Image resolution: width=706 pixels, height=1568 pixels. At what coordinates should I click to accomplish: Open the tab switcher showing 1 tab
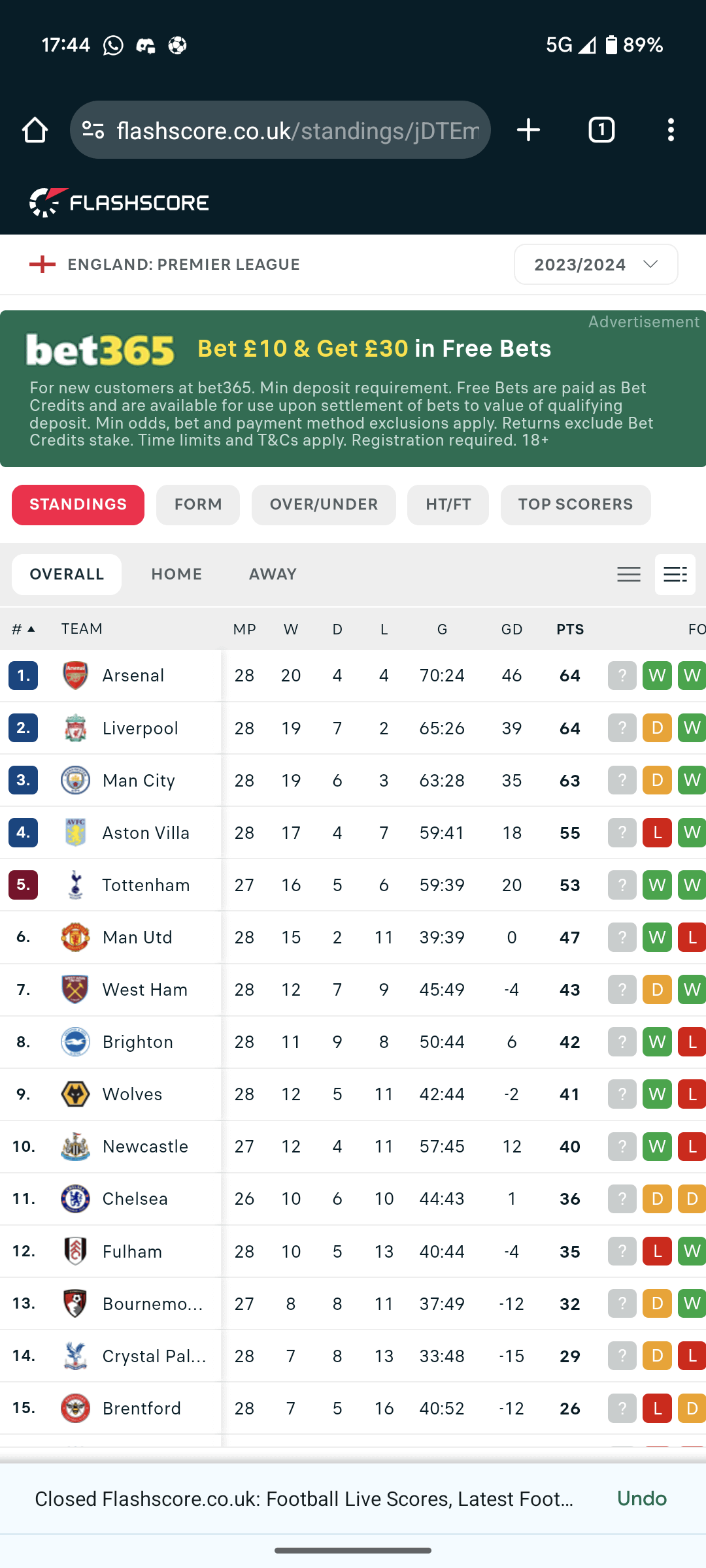[x=601, y=131]
